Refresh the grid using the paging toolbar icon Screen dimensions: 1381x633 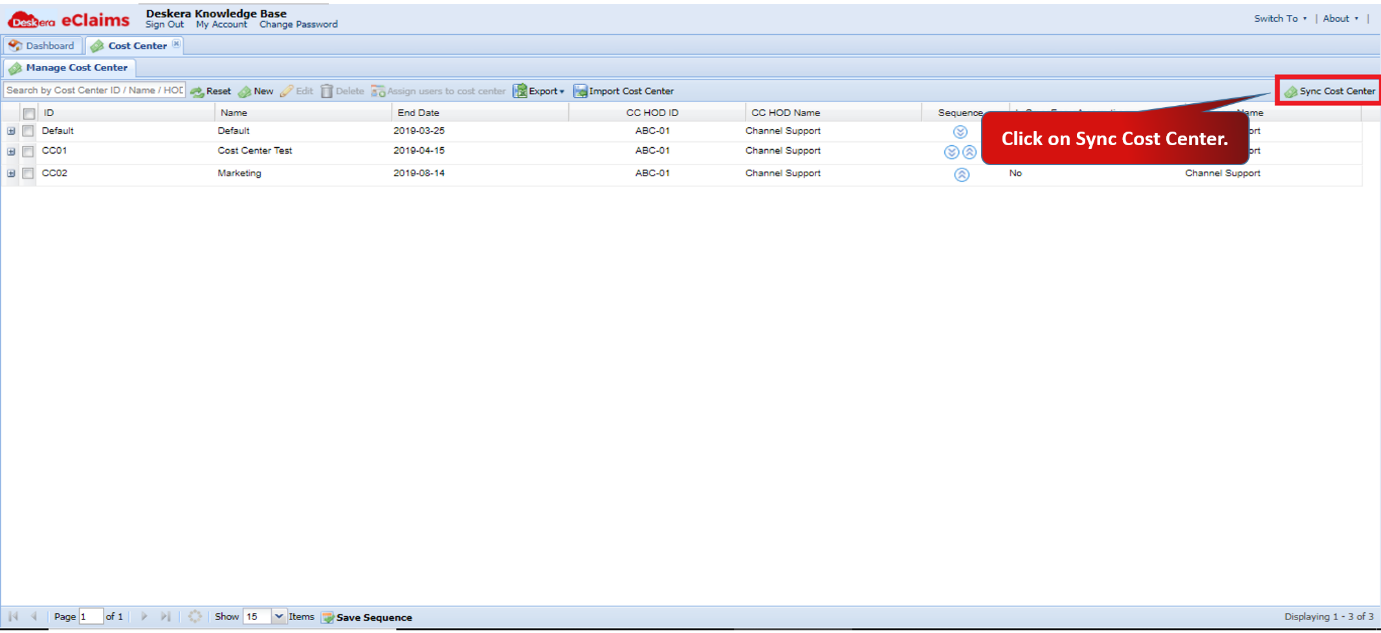[x=195, y=617]
